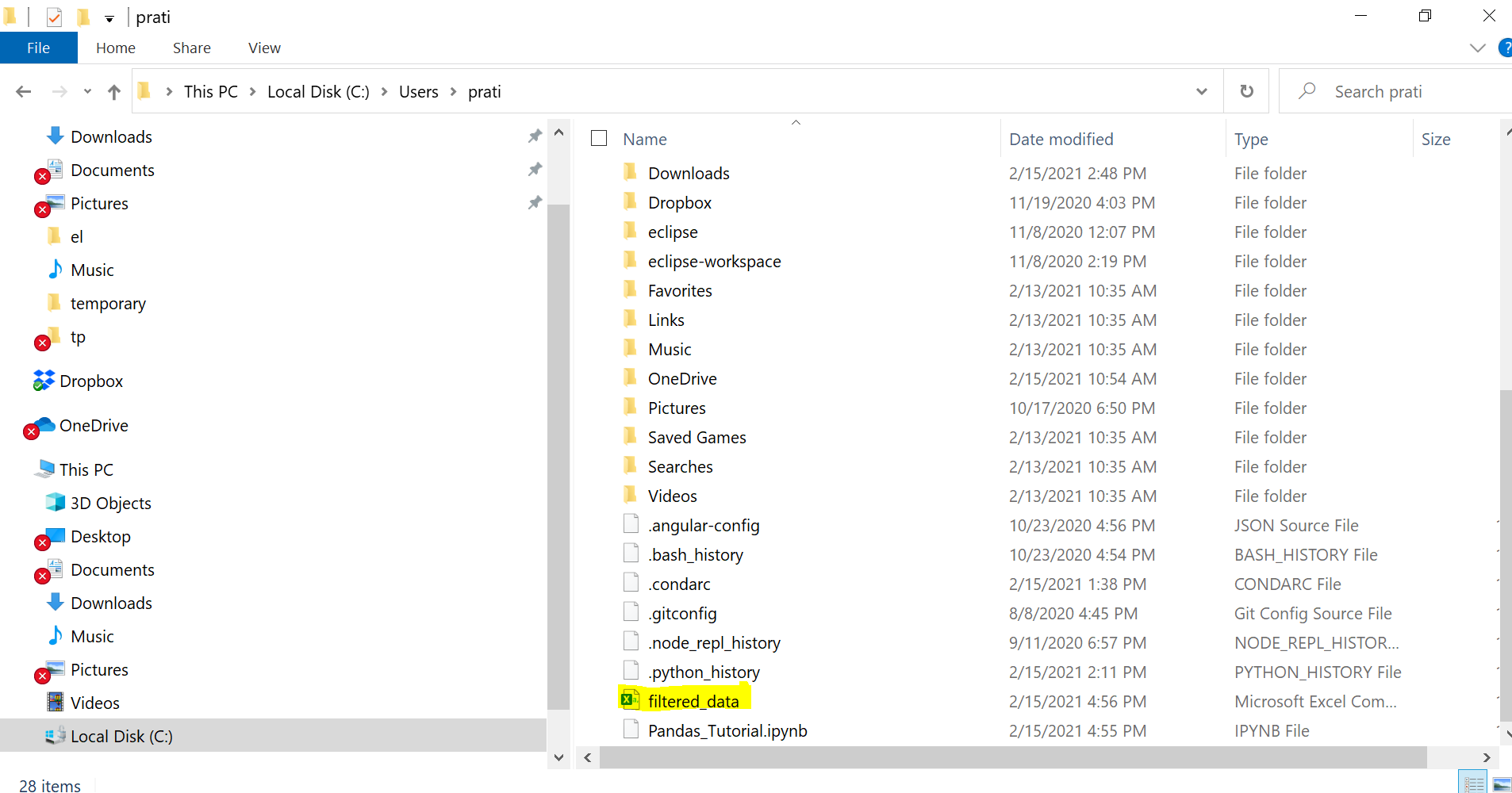The image size is (1512, 793).
Task: Select the .python_history file icon
Action: pos(631,671)
